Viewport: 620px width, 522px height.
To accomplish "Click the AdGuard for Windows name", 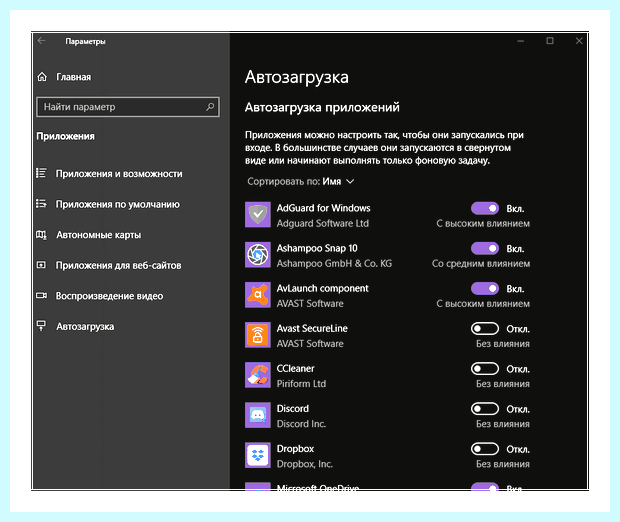I will pos(323,208).
